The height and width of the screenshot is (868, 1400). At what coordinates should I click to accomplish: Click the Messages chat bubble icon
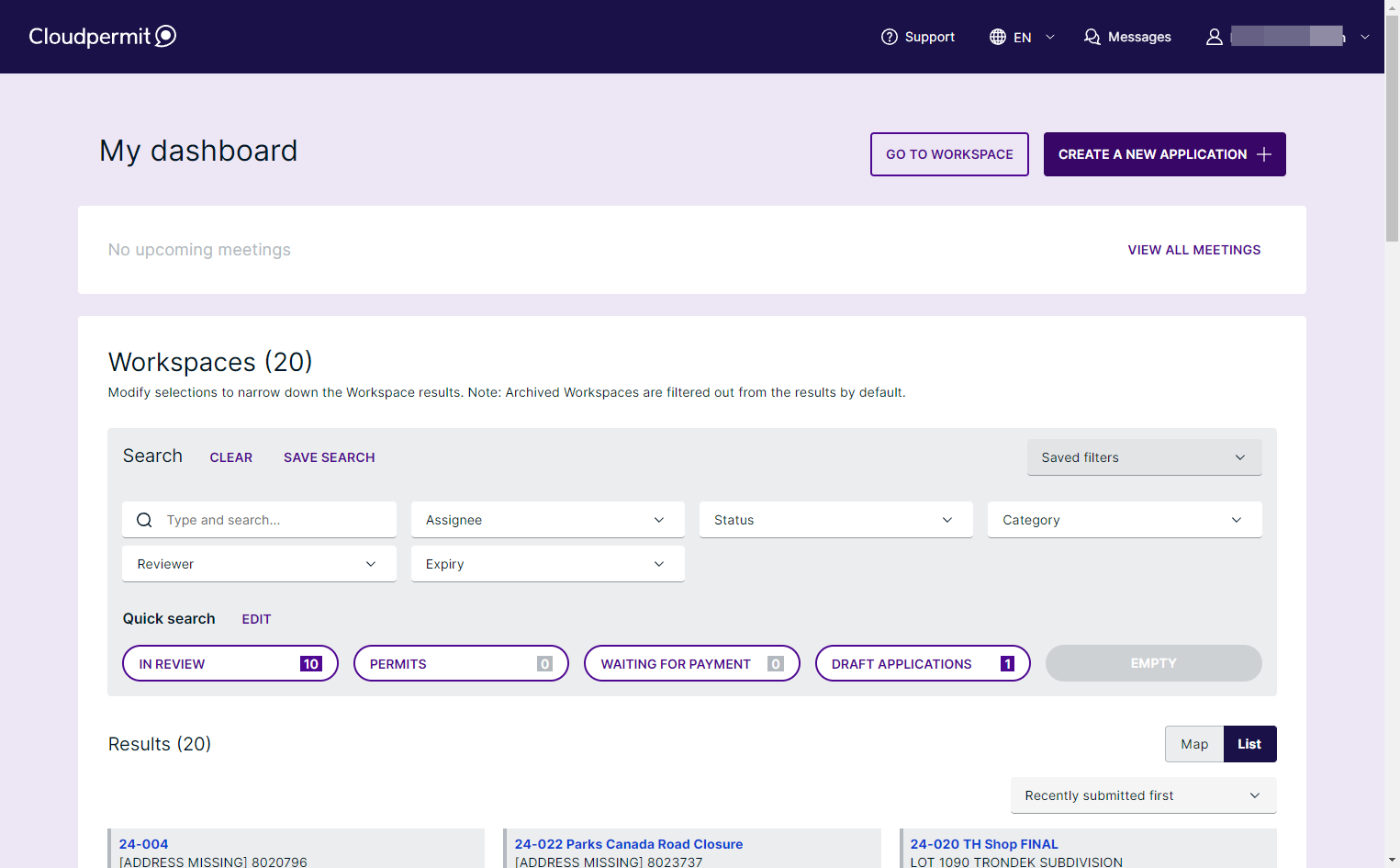(x=1092, y=37)
